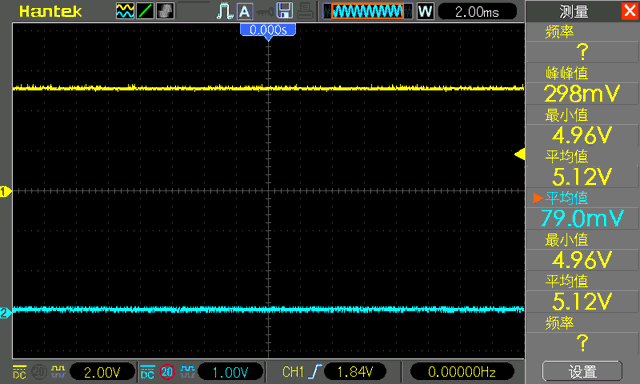This screenshot has width=640, height=384.
Task: Click the greyed-out printer icon
Action: pos(304,11)
